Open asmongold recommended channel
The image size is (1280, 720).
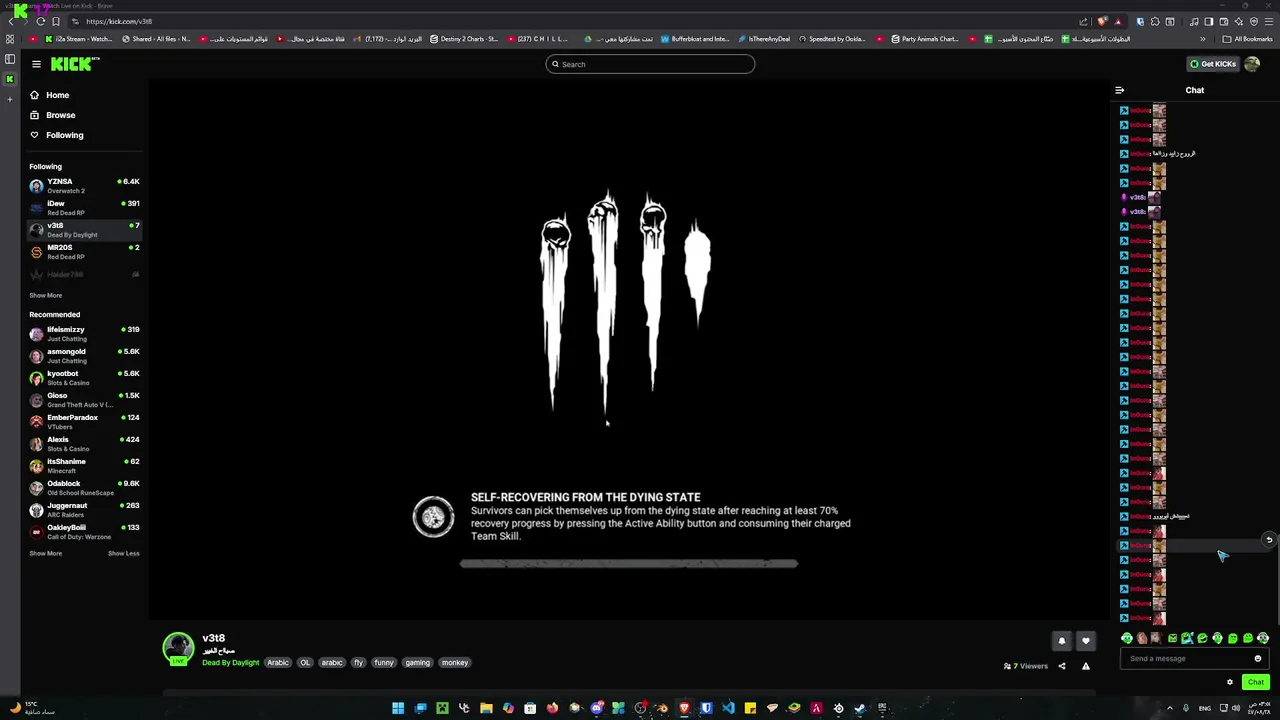(x=85, y=356)
